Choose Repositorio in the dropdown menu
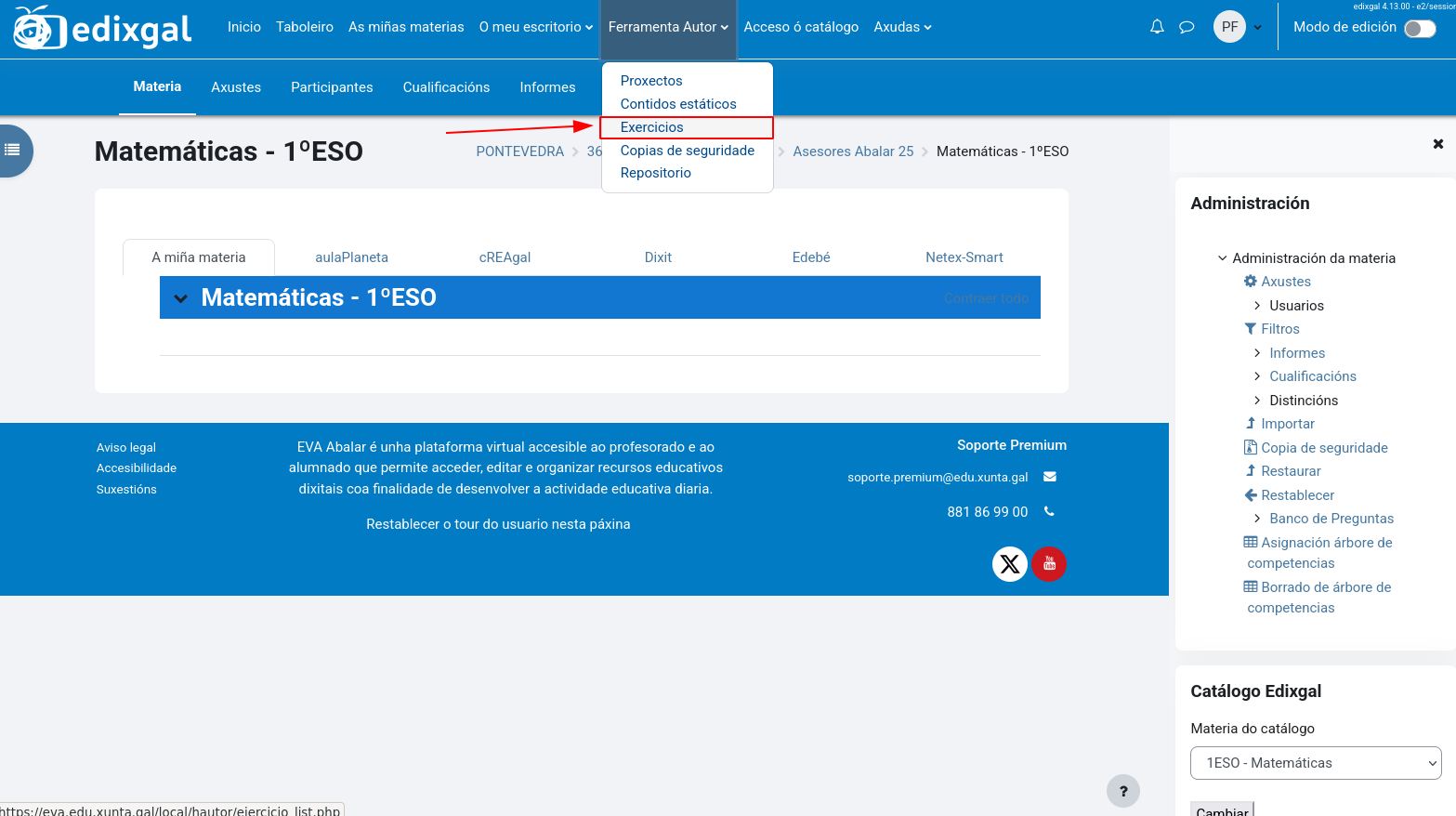Viewport: 1456px width, 816px height. pos(656,173)
